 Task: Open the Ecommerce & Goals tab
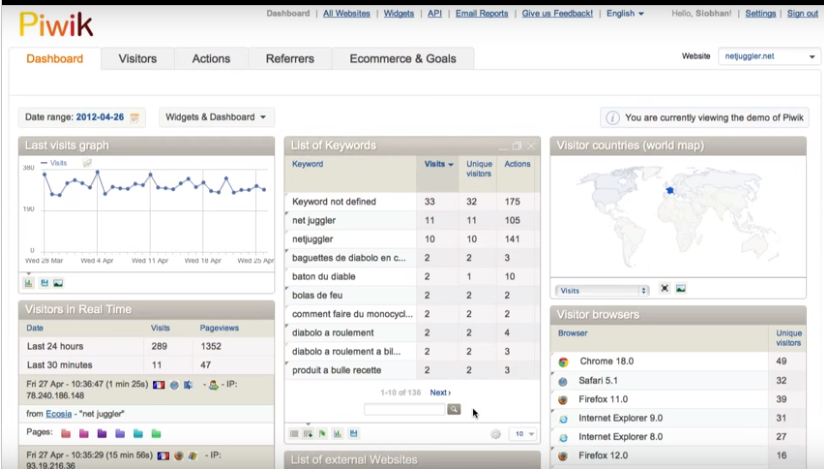pos(402,59)
